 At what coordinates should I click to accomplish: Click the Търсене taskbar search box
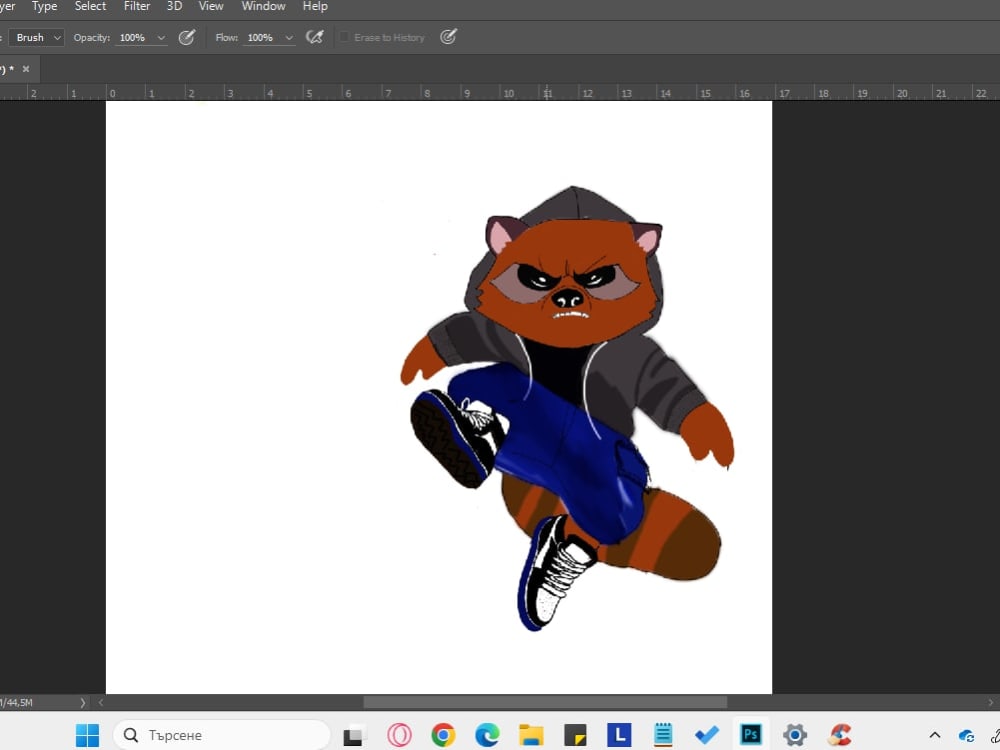[222, 735]
